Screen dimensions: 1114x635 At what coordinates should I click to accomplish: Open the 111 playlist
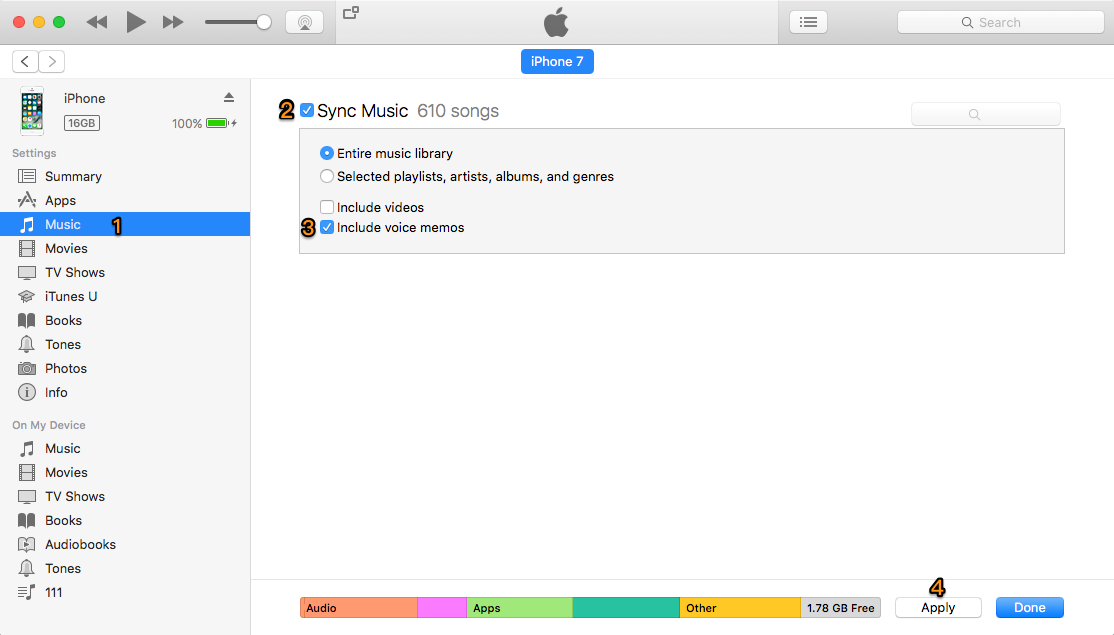(x=125, y=592)
